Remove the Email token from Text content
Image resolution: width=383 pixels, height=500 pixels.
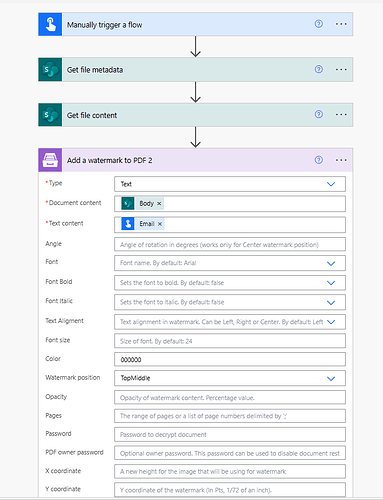(x=160, y=224)
